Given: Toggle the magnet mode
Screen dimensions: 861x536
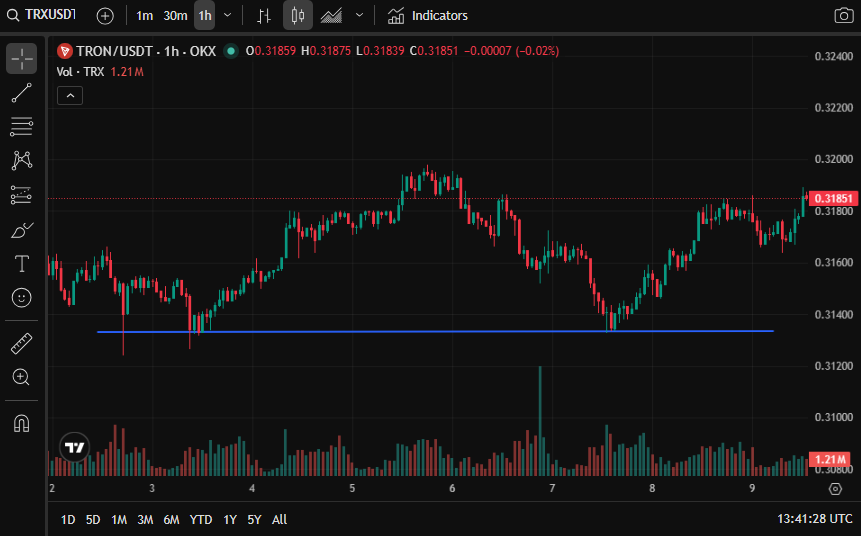Looking at the screenshot, I should pos(21,423).
